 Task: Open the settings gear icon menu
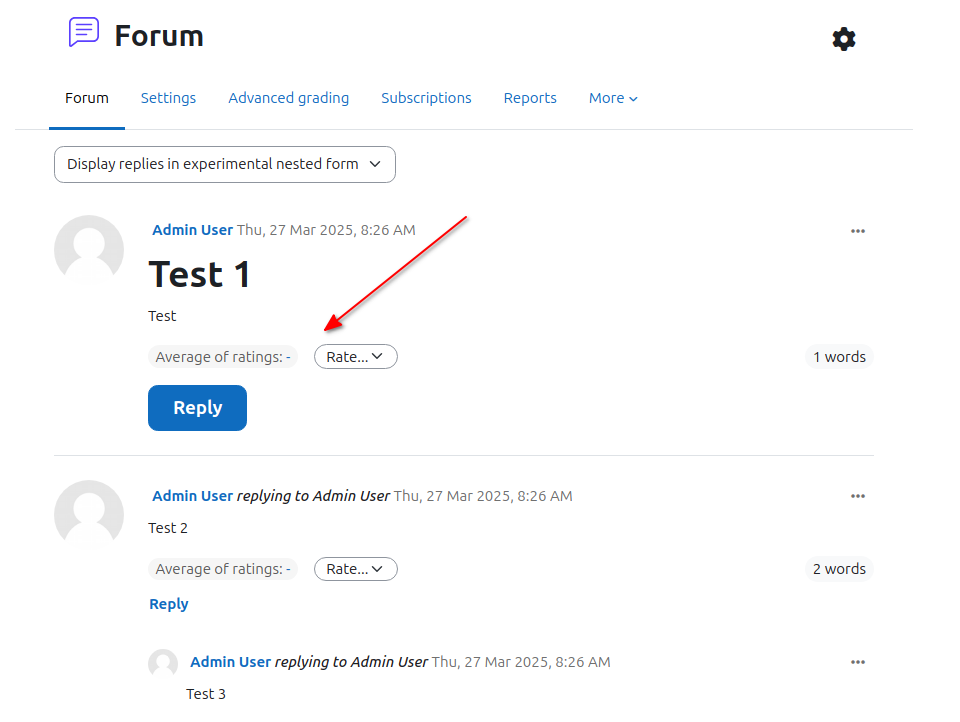click(844, 39)
